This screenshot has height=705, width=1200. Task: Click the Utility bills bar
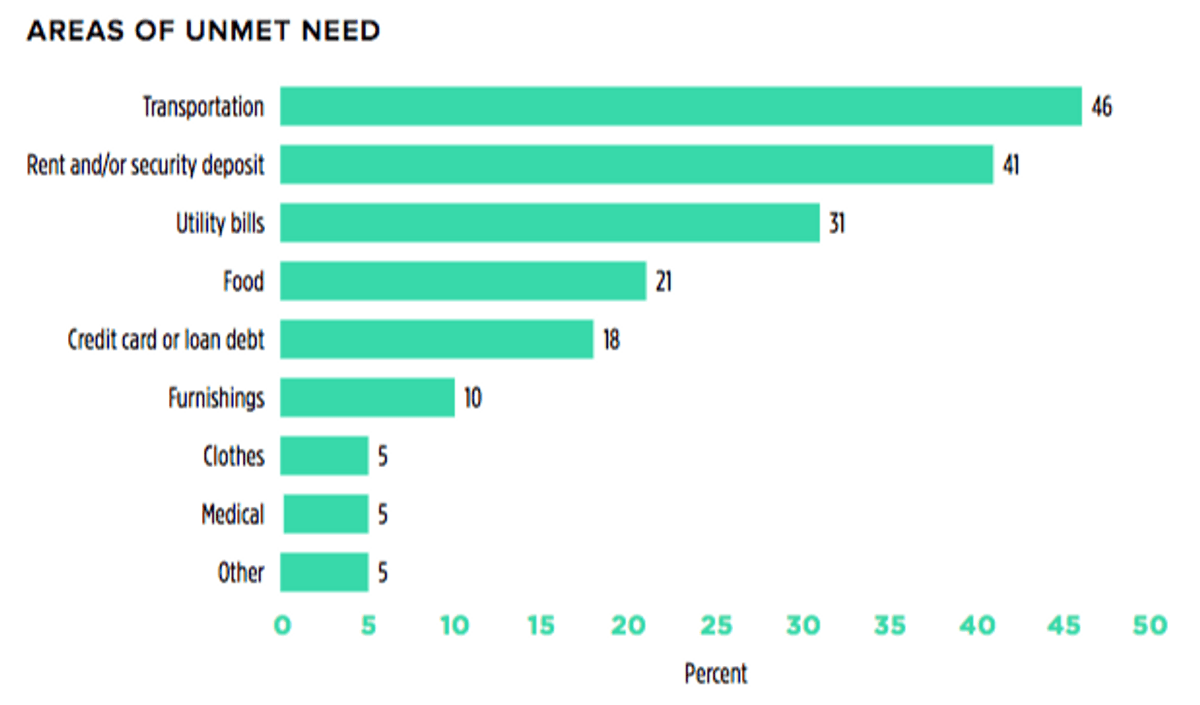coord(549,222)
